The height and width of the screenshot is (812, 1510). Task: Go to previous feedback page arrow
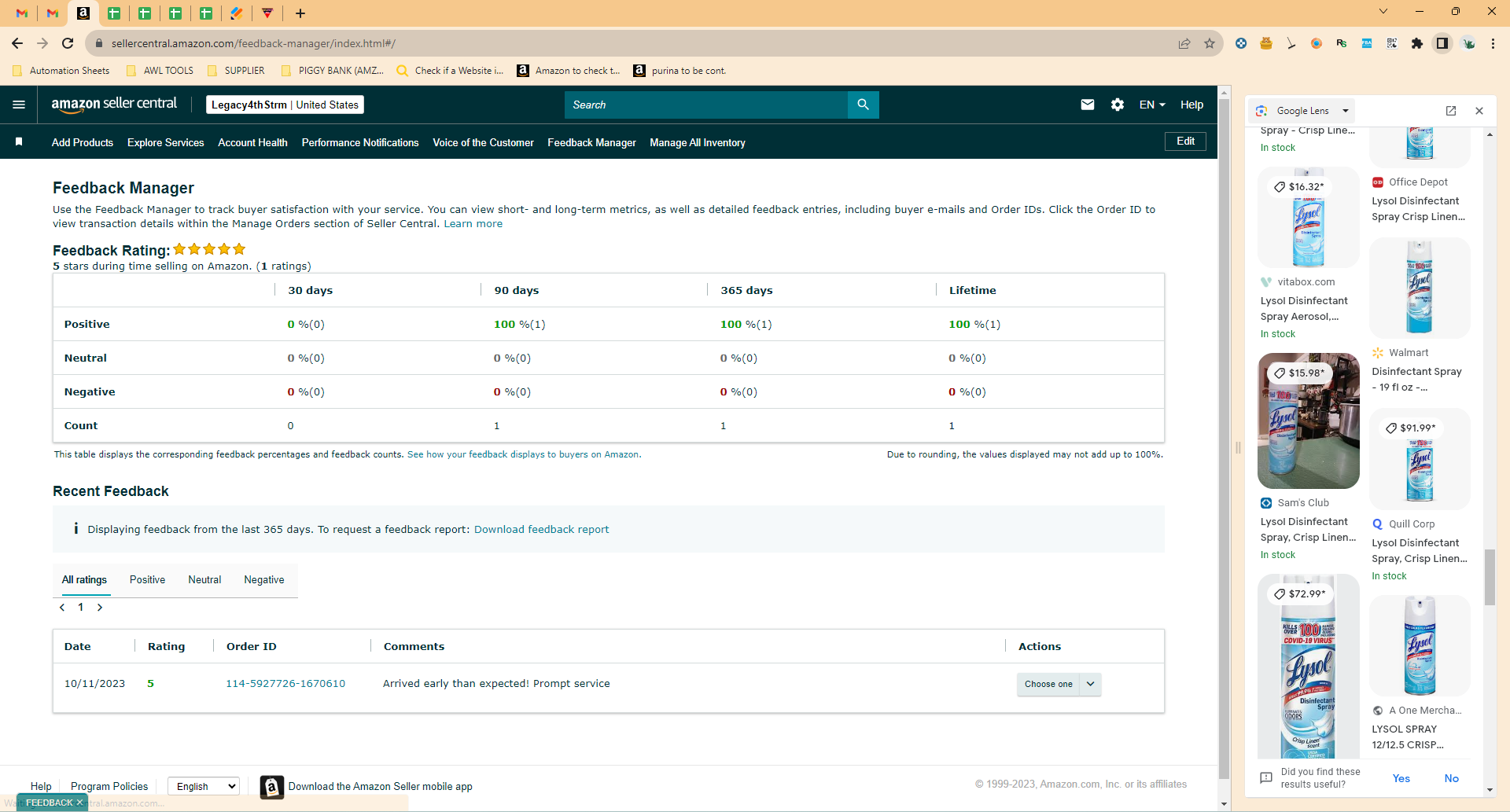click(62, 608)
